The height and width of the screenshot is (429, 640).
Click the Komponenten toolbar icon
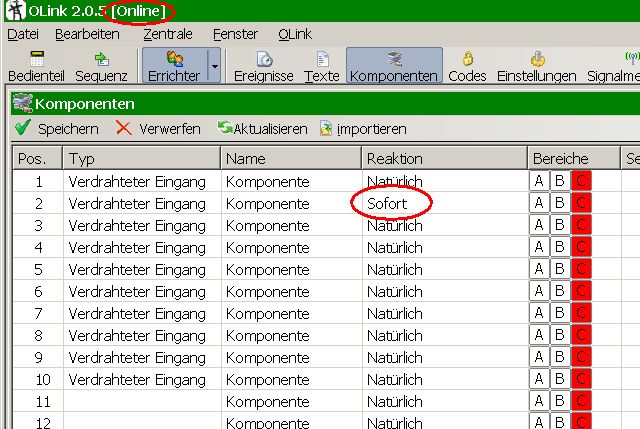click(394, 66)
